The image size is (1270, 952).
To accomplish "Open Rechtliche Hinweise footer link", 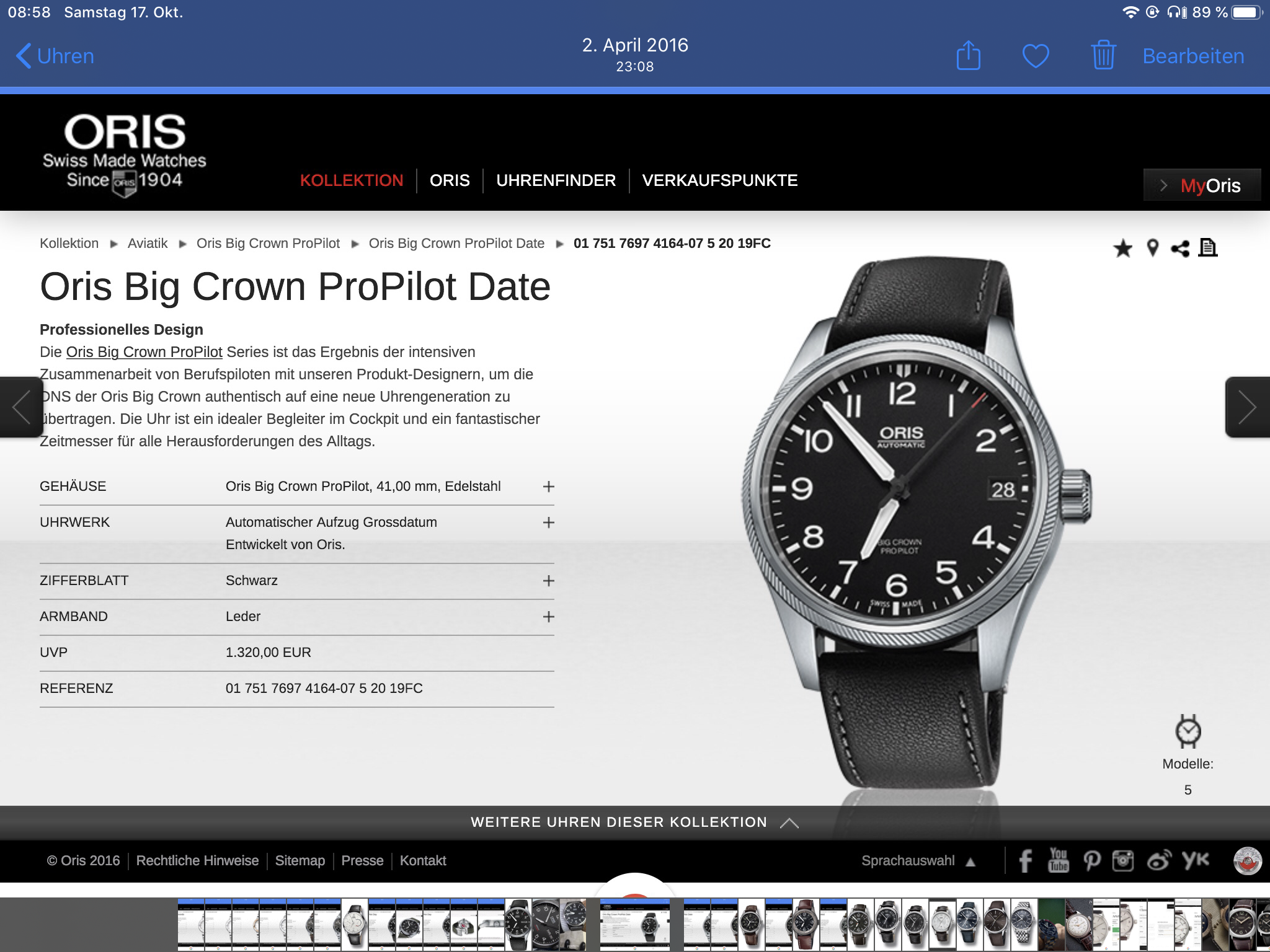I will coord(197,861).
